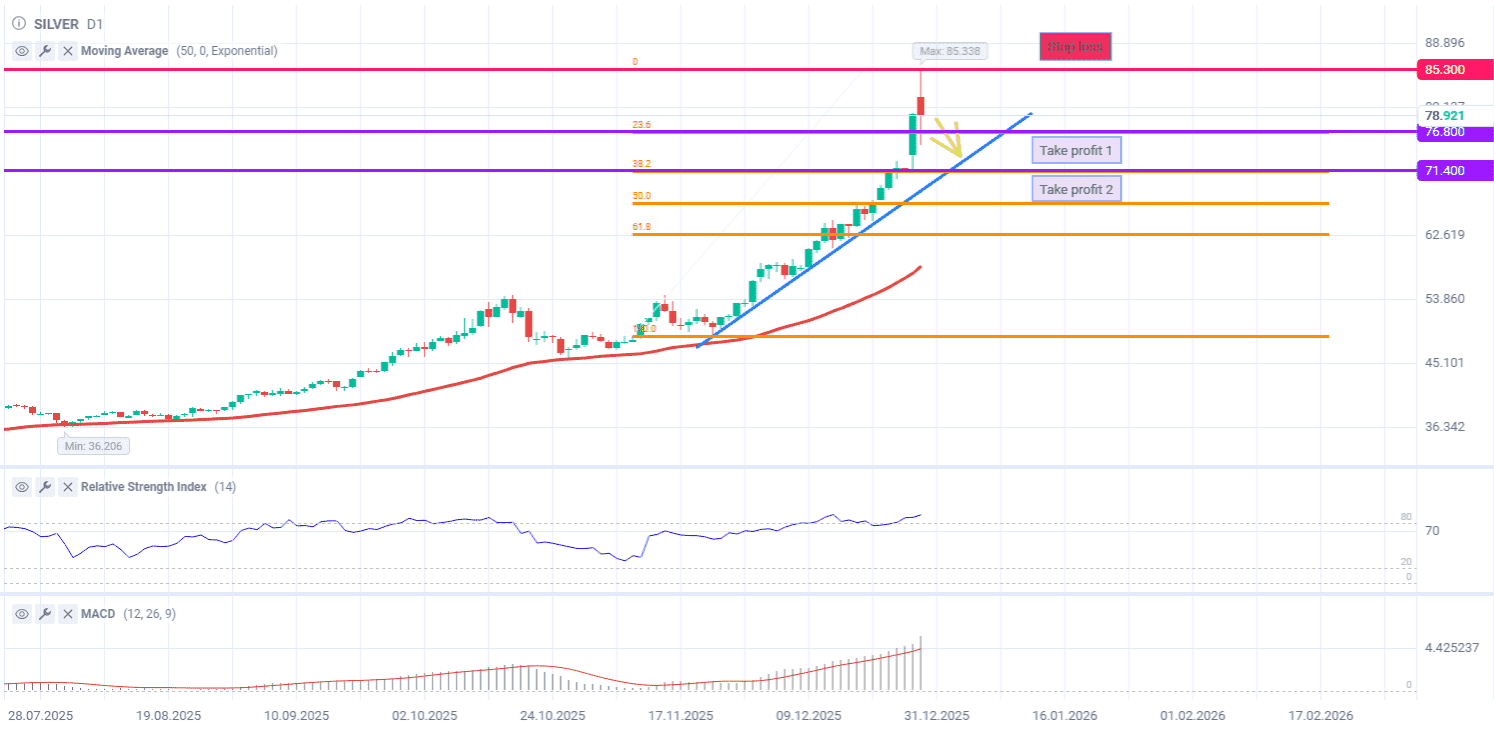Select the yellow downward arrow drawing
This screenshot has height=729, width=1494.
(948, 137)
